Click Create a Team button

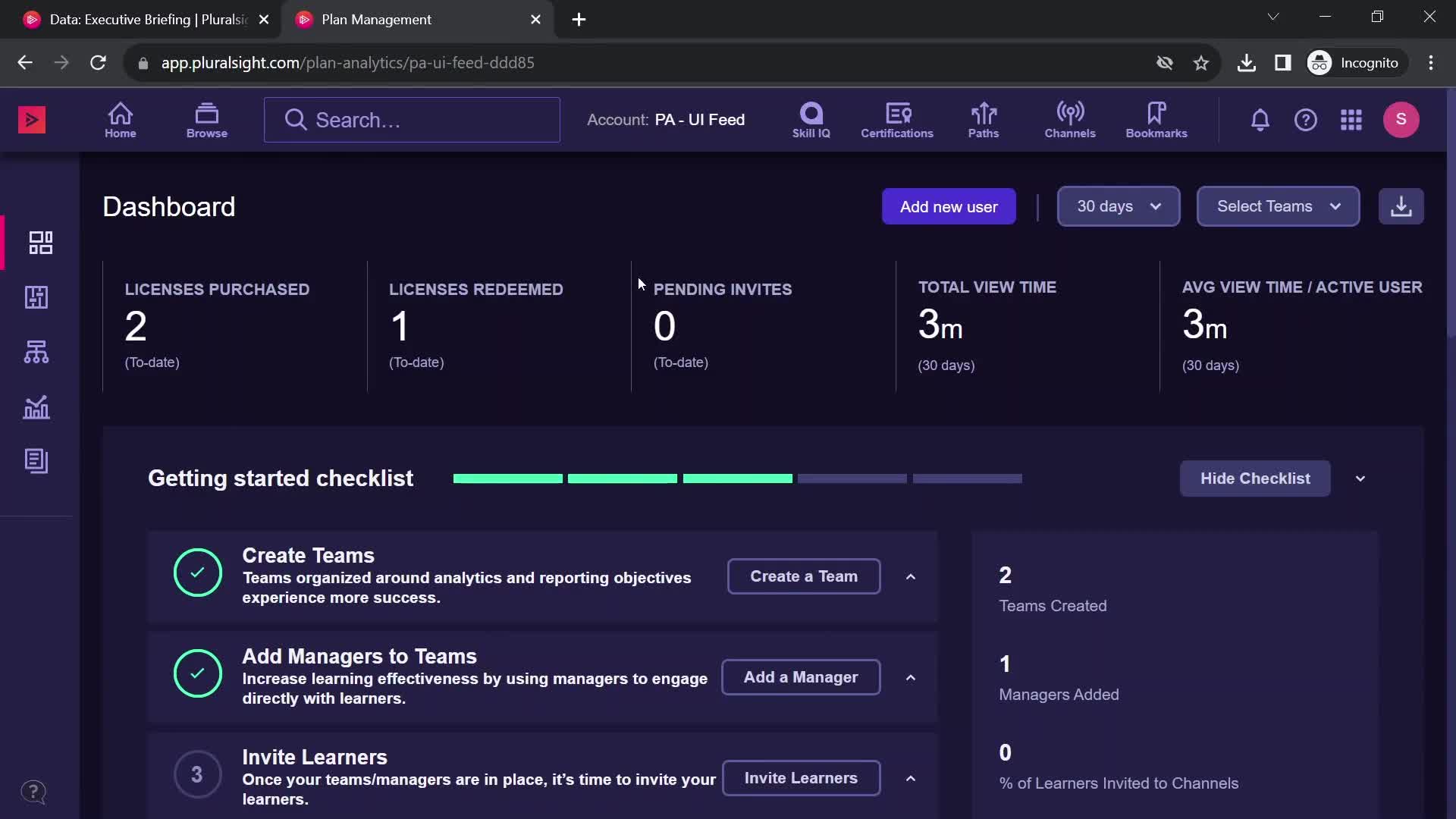pos(803,576)
